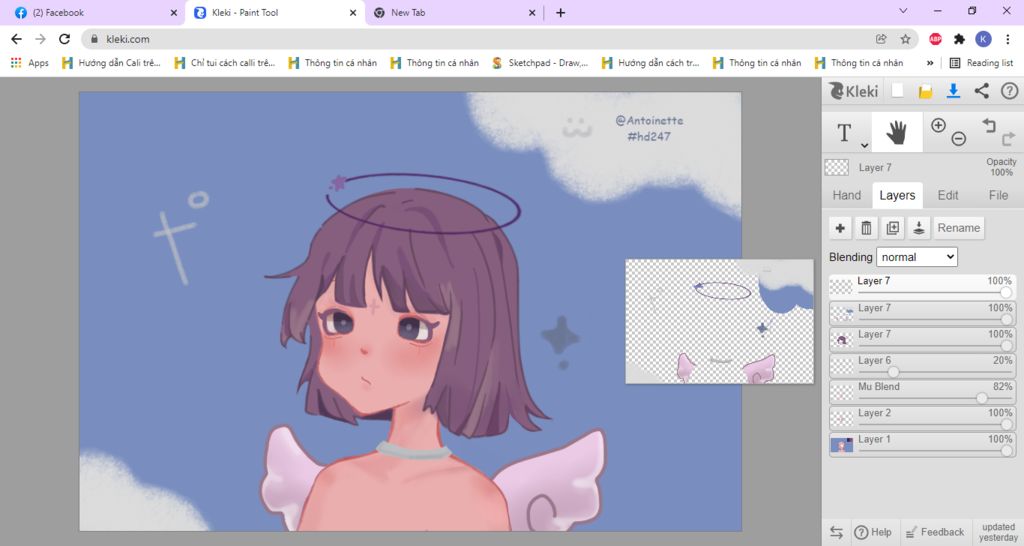Close the Facebook tab

[x=174, y=12]
